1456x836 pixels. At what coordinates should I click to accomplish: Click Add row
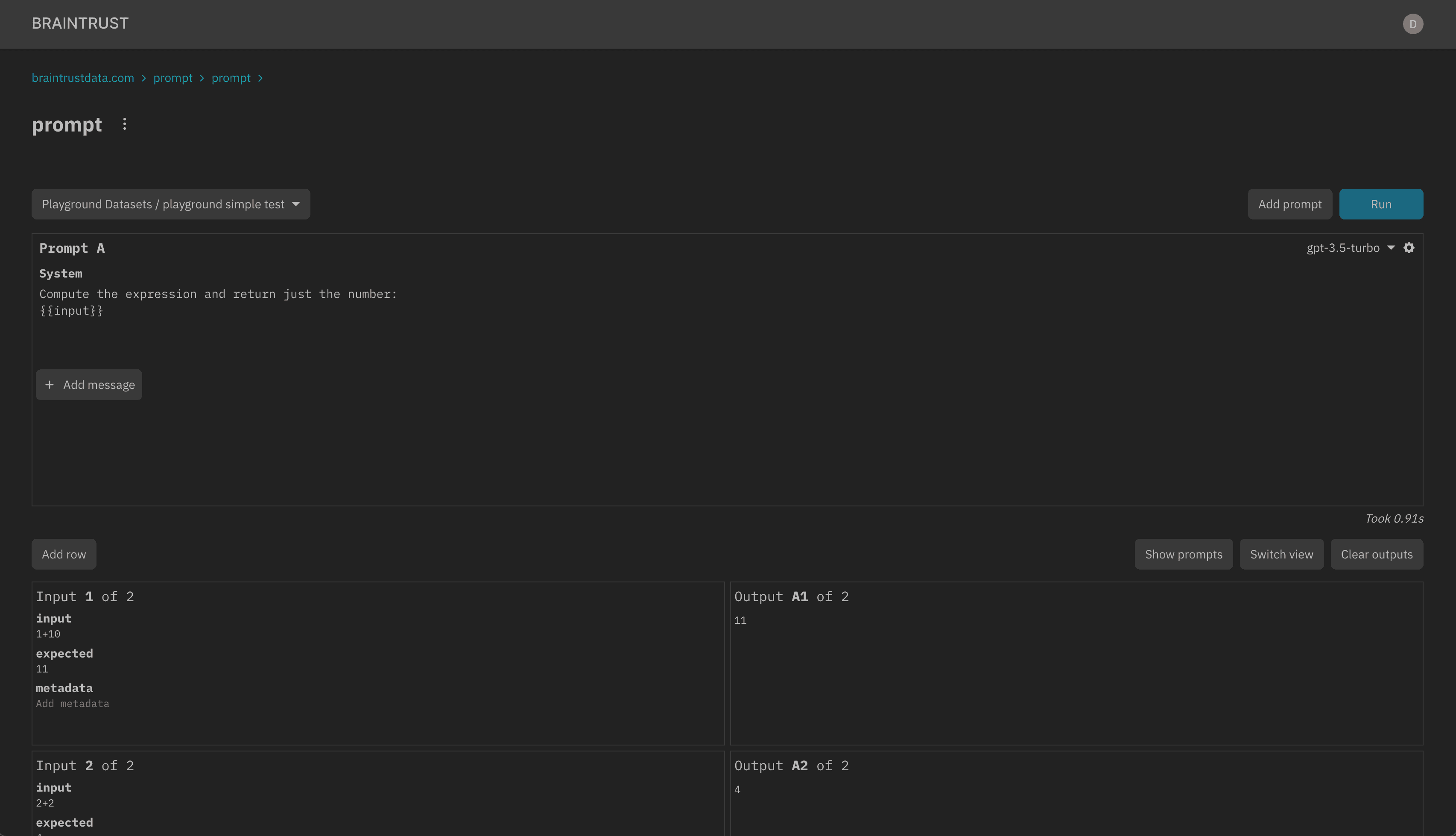[64, 554]
